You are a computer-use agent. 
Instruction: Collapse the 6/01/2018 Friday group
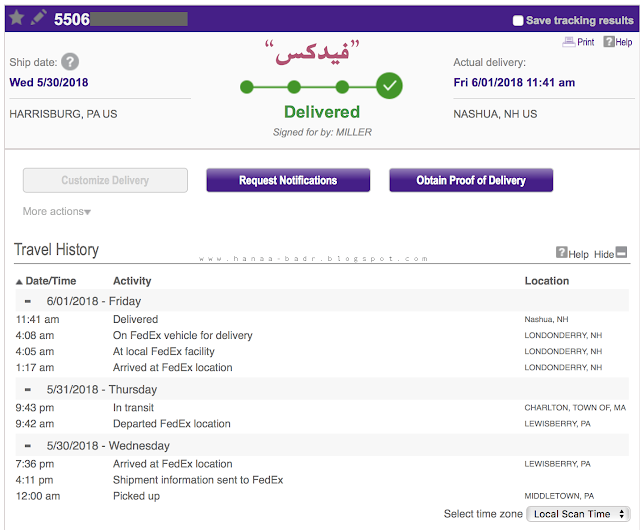click(x=28, y=301)
